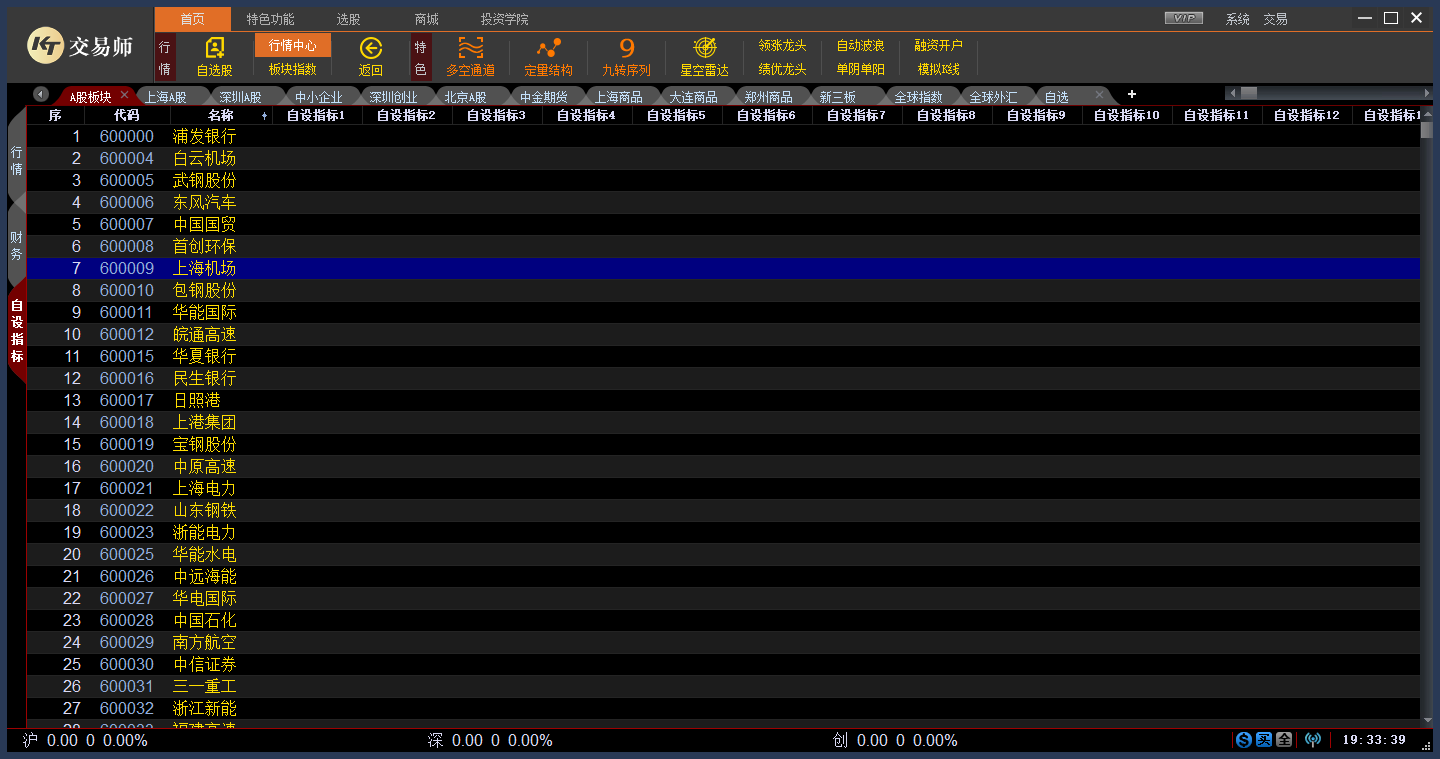
Task: Click the 自设指标5 column header
Action: pyautogui.click(x=677, y=116)
